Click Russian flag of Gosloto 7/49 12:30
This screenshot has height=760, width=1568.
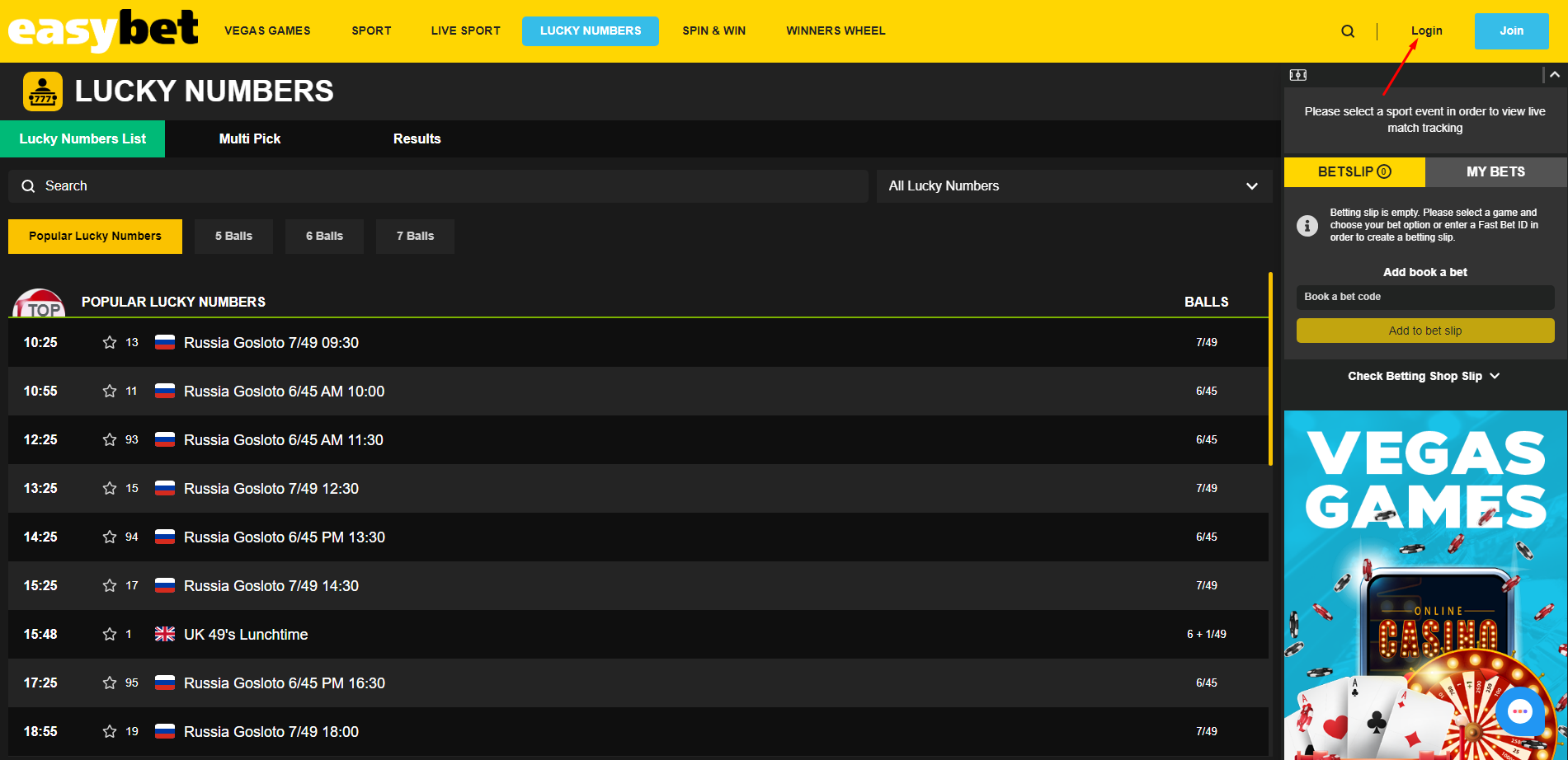pyautogui.click(x=165, y=488)
